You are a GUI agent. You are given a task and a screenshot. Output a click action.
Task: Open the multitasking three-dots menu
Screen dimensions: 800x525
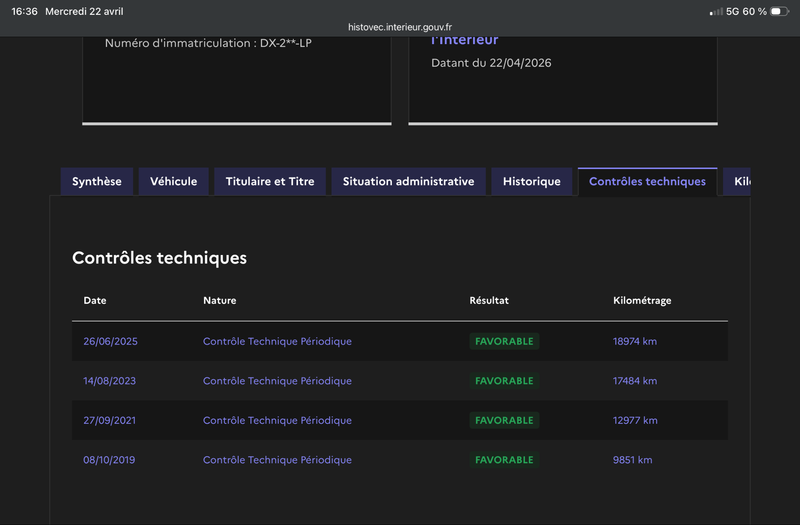click(400, 7)
